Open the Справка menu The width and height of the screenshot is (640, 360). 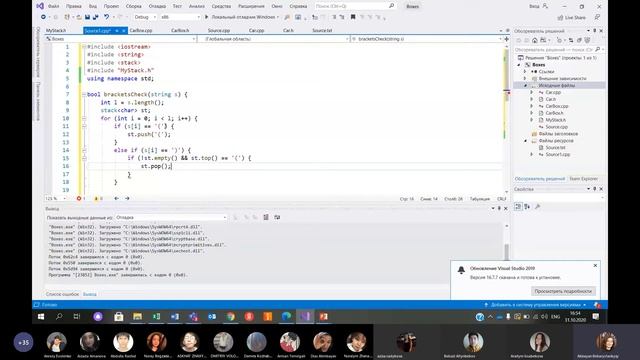coord(298,6)
